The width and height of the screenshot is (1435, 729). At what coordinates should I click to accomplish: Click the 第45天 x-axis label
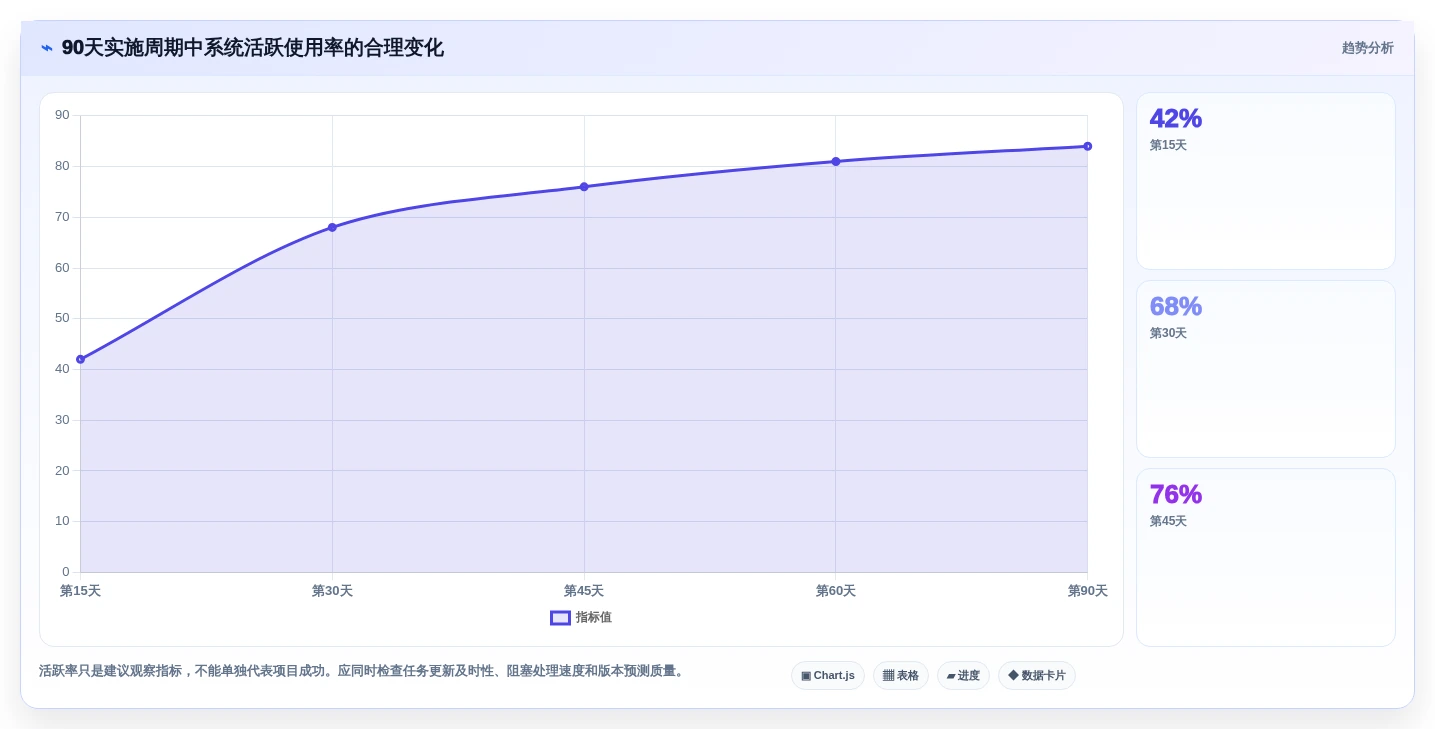(584, 591)
